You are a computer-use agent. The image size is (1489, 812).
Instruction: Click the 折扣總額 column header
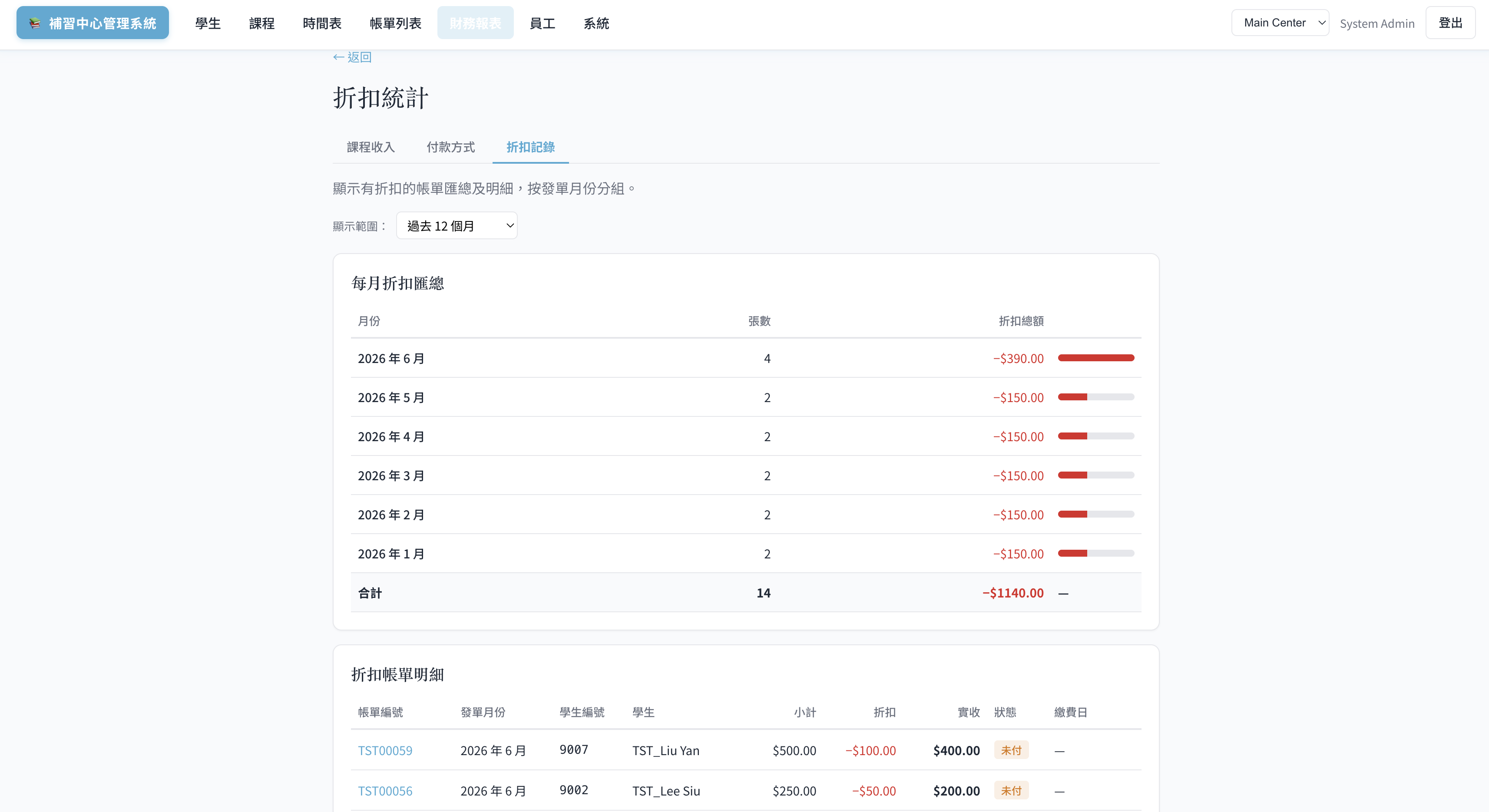(1021, 321)
